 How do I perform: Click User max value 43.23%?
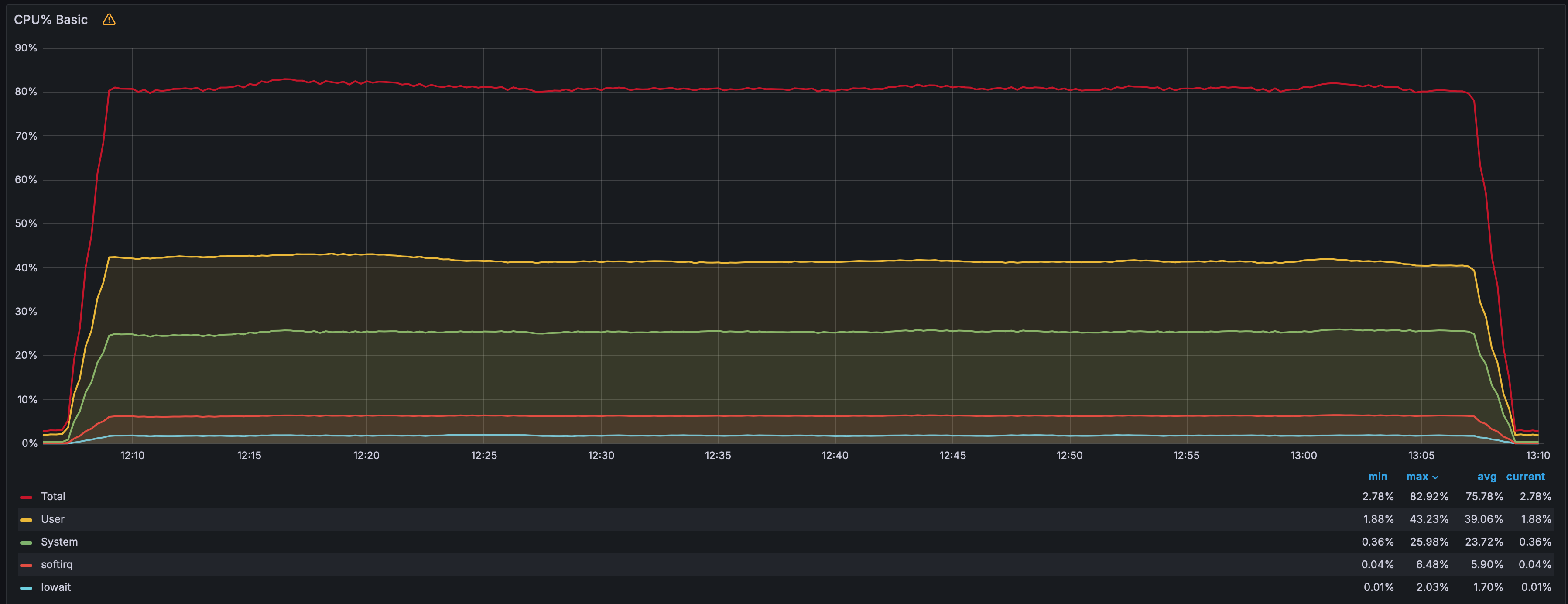click(1429, 519)
